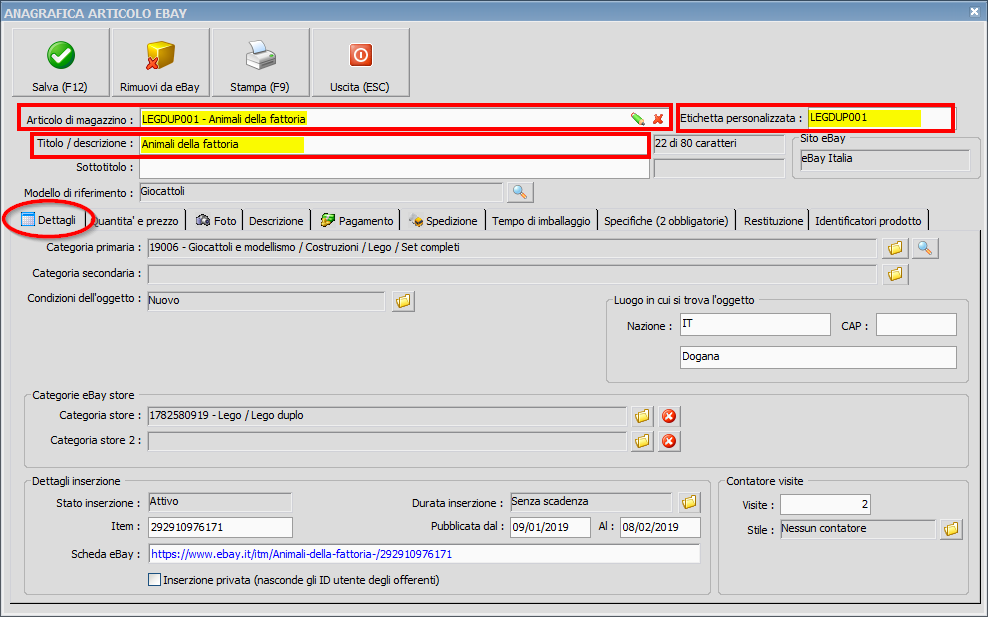Save the eBay article with Salva (F12)
Screen dimensions: 988x617
(60, 62)
